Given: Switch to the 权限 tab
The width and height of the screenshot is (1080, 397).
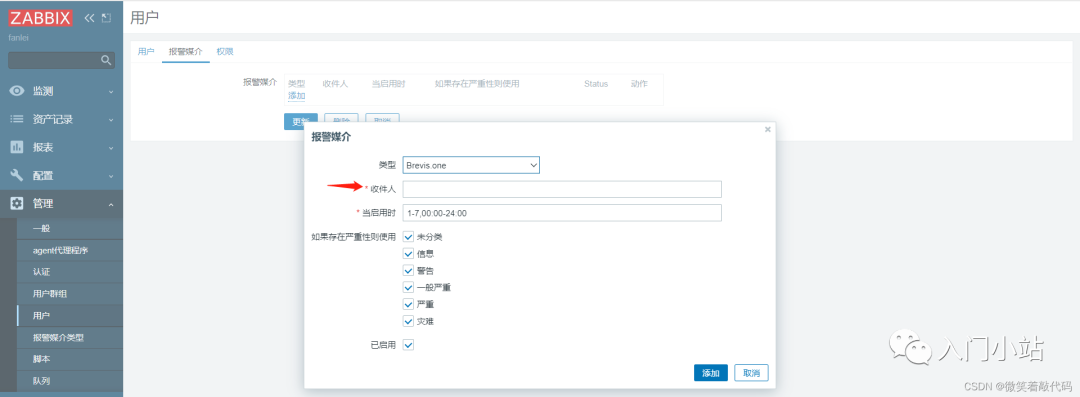Looking at the screenshot, I should (225, 52).
